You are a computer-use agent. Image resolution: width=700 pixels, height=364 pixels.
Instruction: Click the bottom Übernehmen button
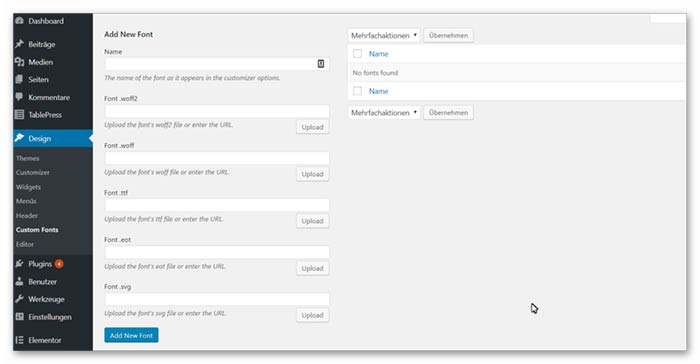click(x=448, y=113)
